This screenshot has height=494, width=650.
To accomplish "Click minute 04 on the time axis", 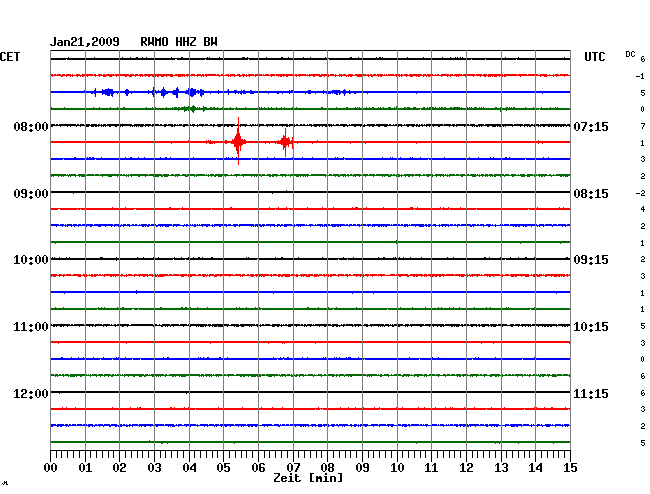I will point(189,468).
